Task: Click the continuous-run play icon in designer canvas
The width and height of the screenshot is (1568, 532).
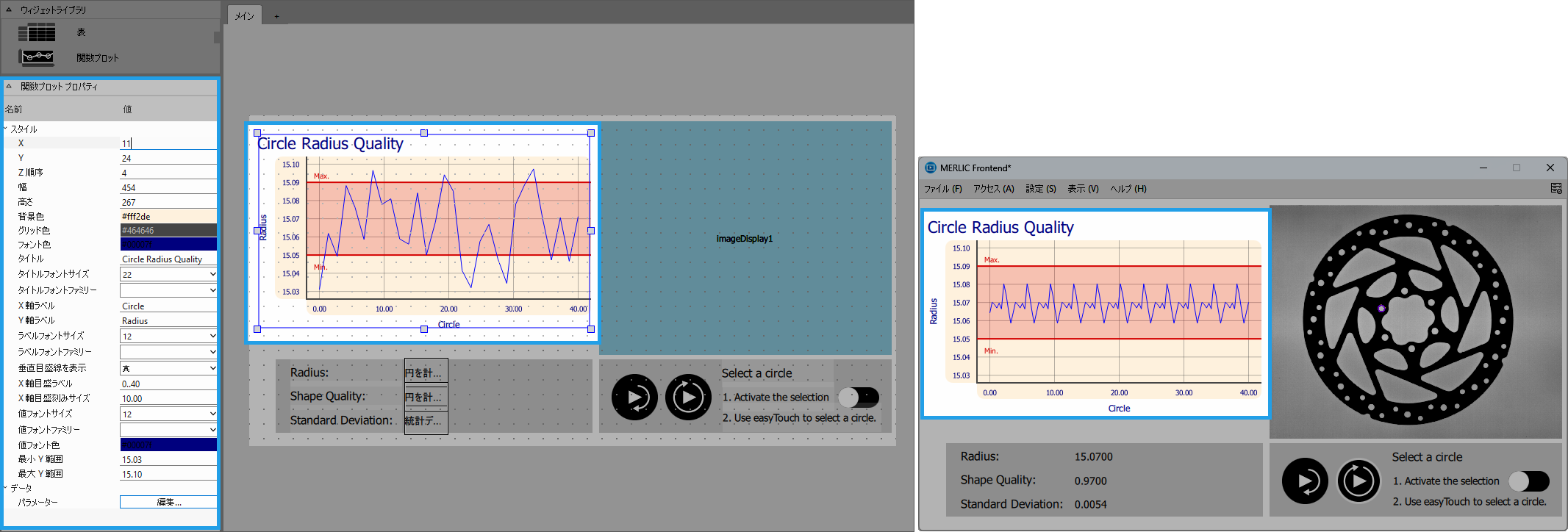Action: pos(688,398)
